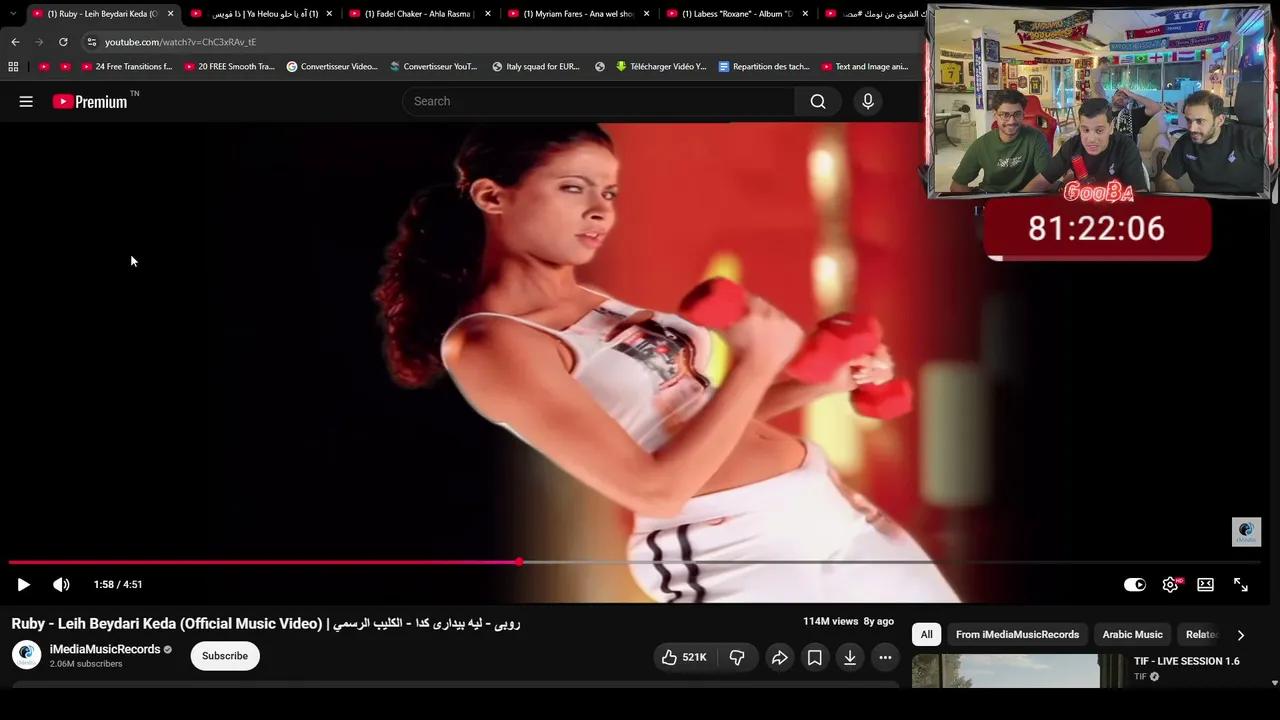Open TIF - LIVE SESSION 1.6 title
1280x720 pixels.
(x=1186, y=661)
